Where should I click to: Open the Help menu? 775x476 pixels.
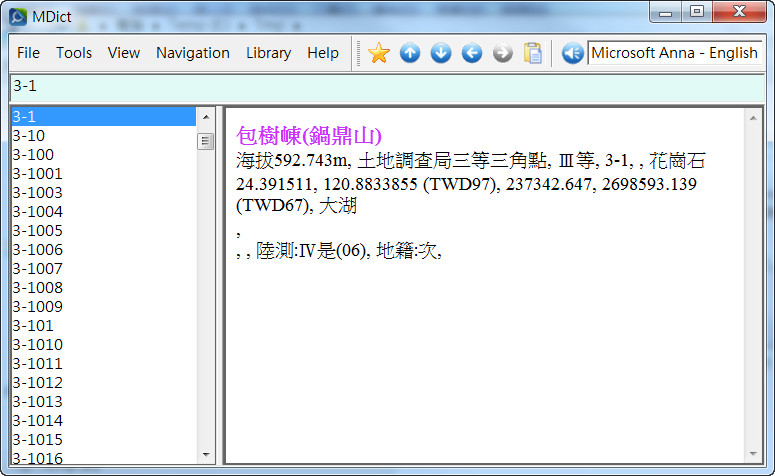click(x=323, y=53)
